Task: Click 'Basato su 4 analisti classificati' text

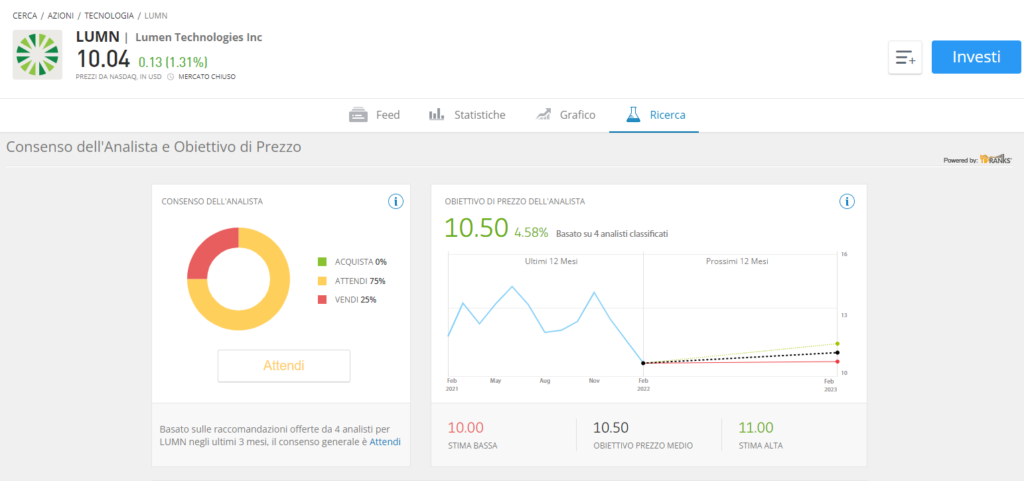Action: (x=612, y=233)
